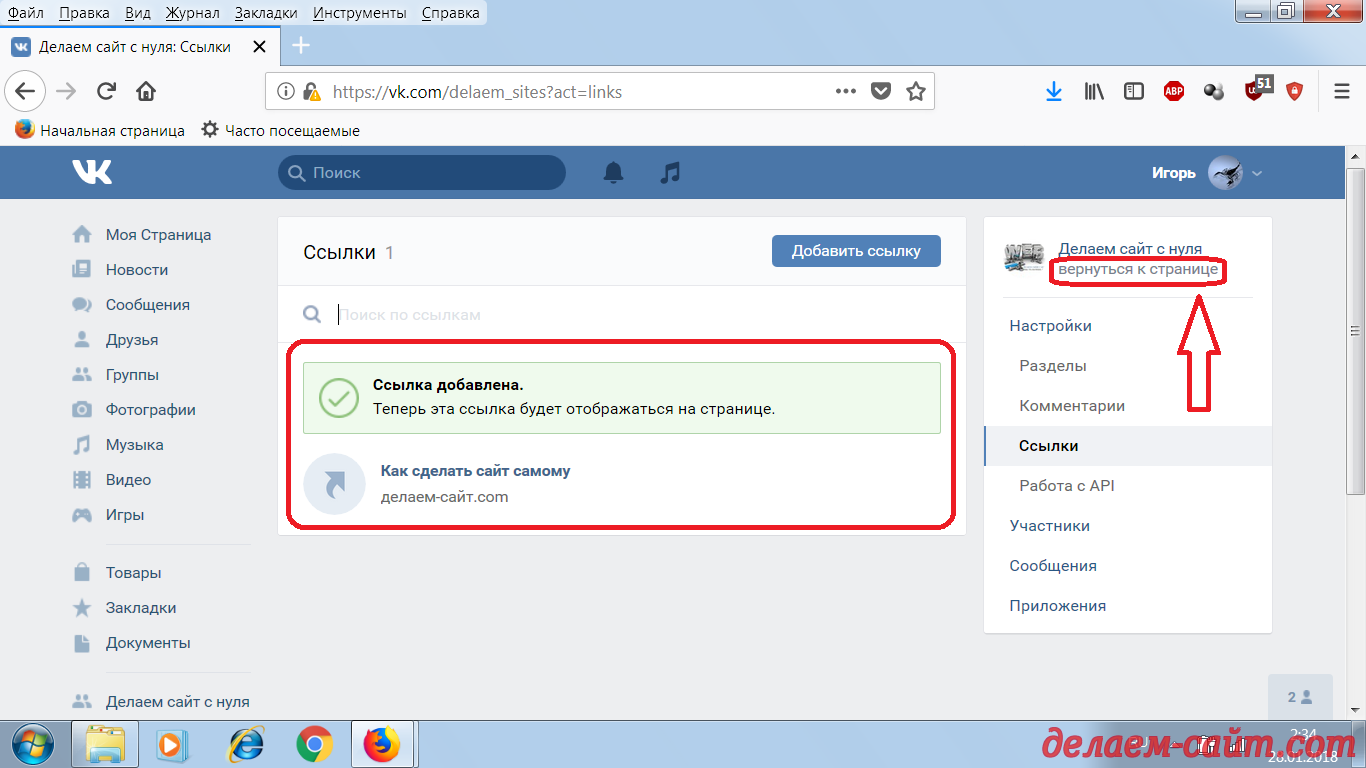Open Firefox downloads arrow icon
This screenshot has height=768, width=1366.
pyautogui.click(x=1053, y=92)
